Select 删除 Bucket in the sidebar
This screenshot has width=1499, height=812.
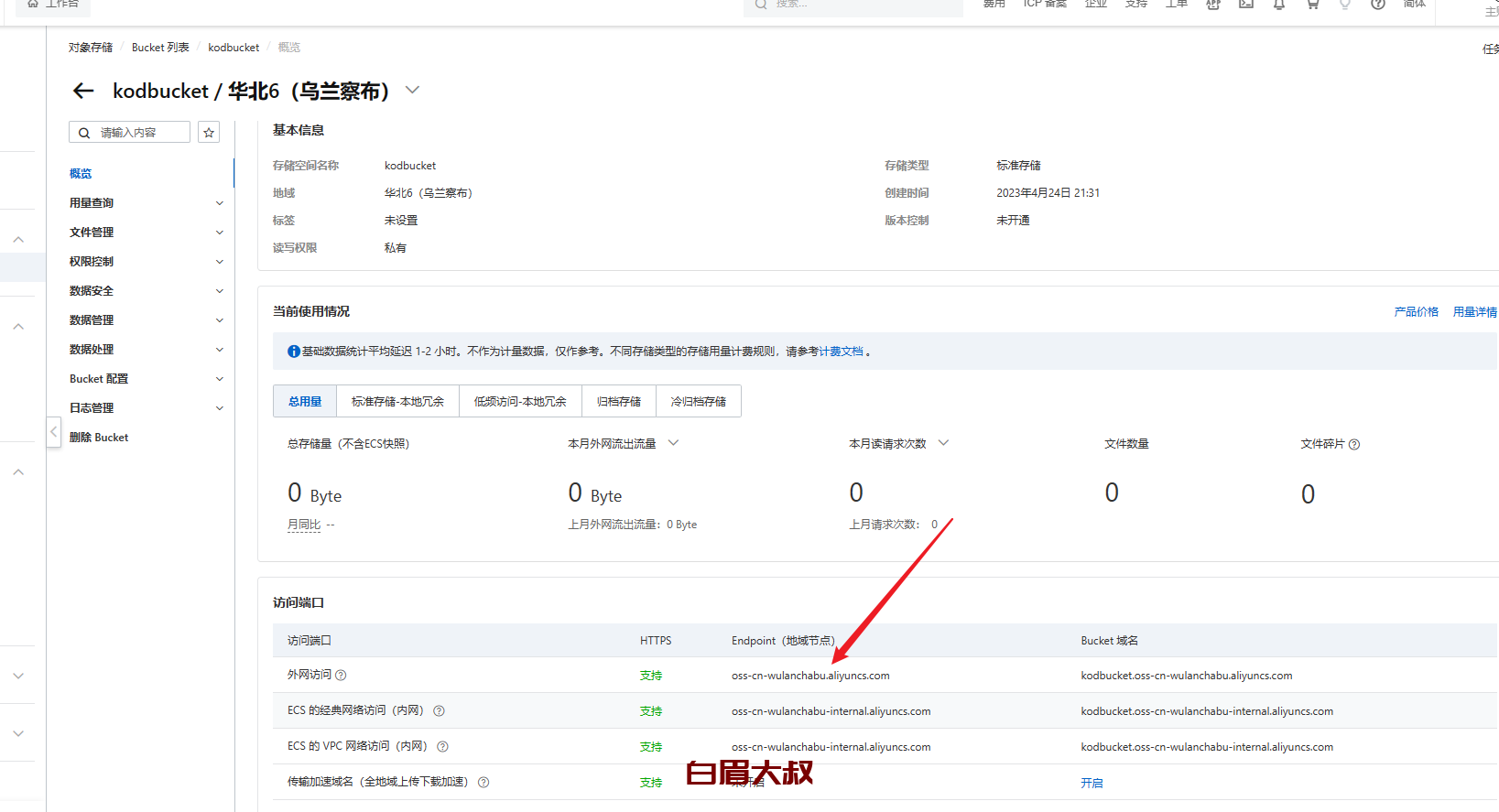click(x=99, y=438)
